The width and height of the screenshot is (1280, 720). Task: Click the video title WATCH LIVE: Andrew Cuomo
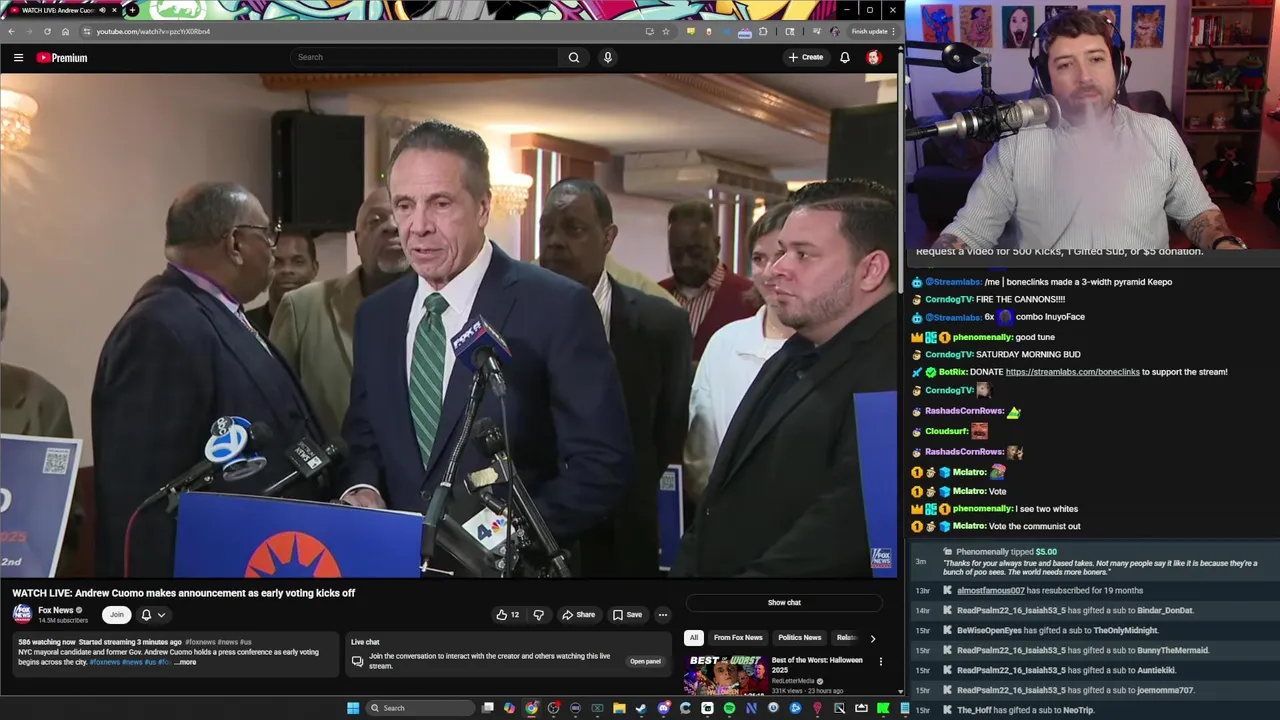tap(184, 593)
